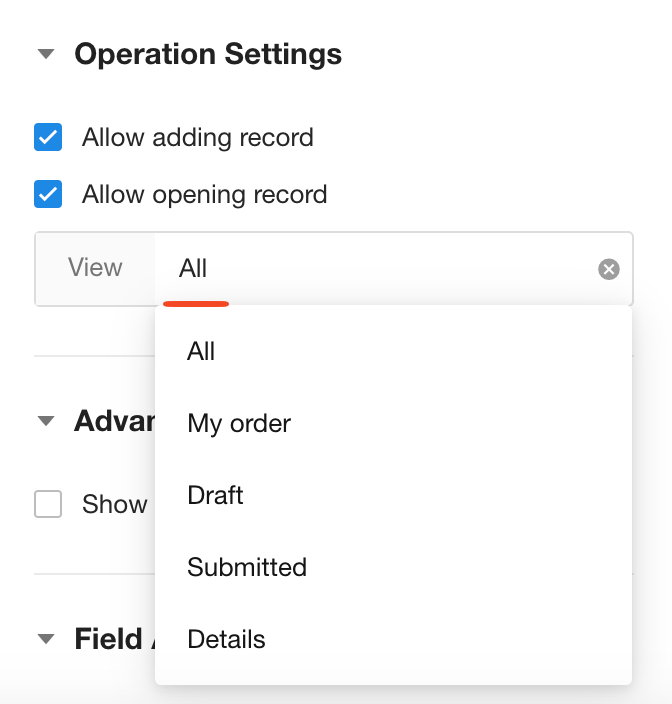The height and width of the screenshot is (704, 672).
Task: Collapse the Operation Settings section arrow
Action: [x=45, y=54]
